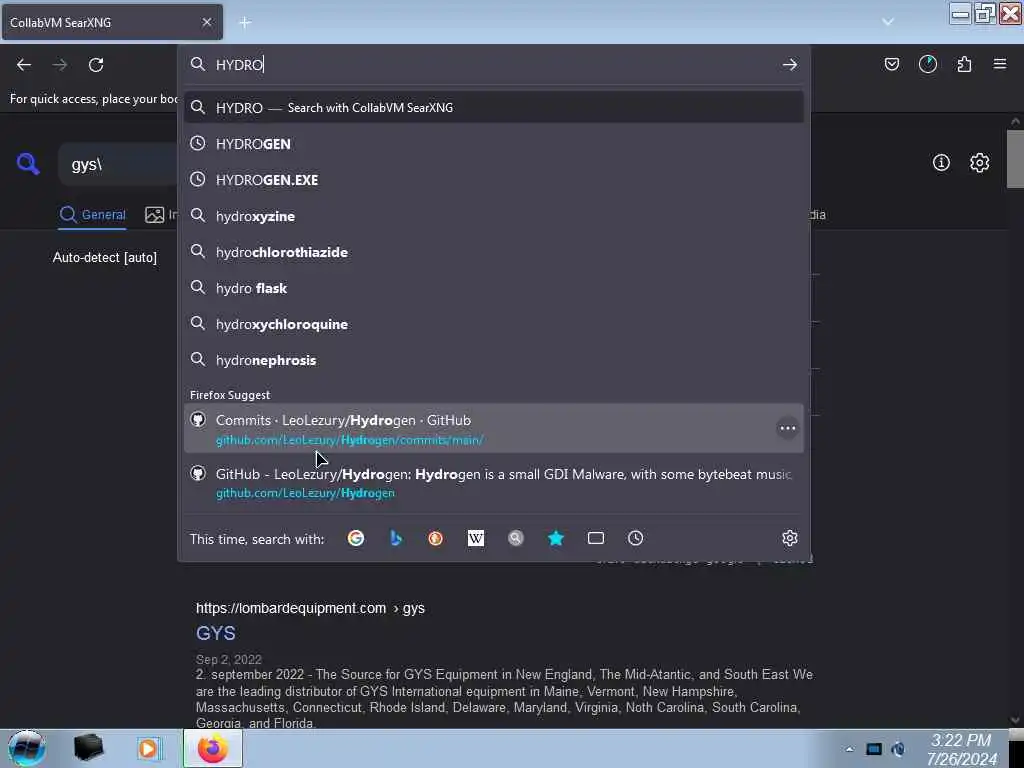Search history with the clock icon
The width and height of the screenshot is (1024, 768).
tap(635, 538)
